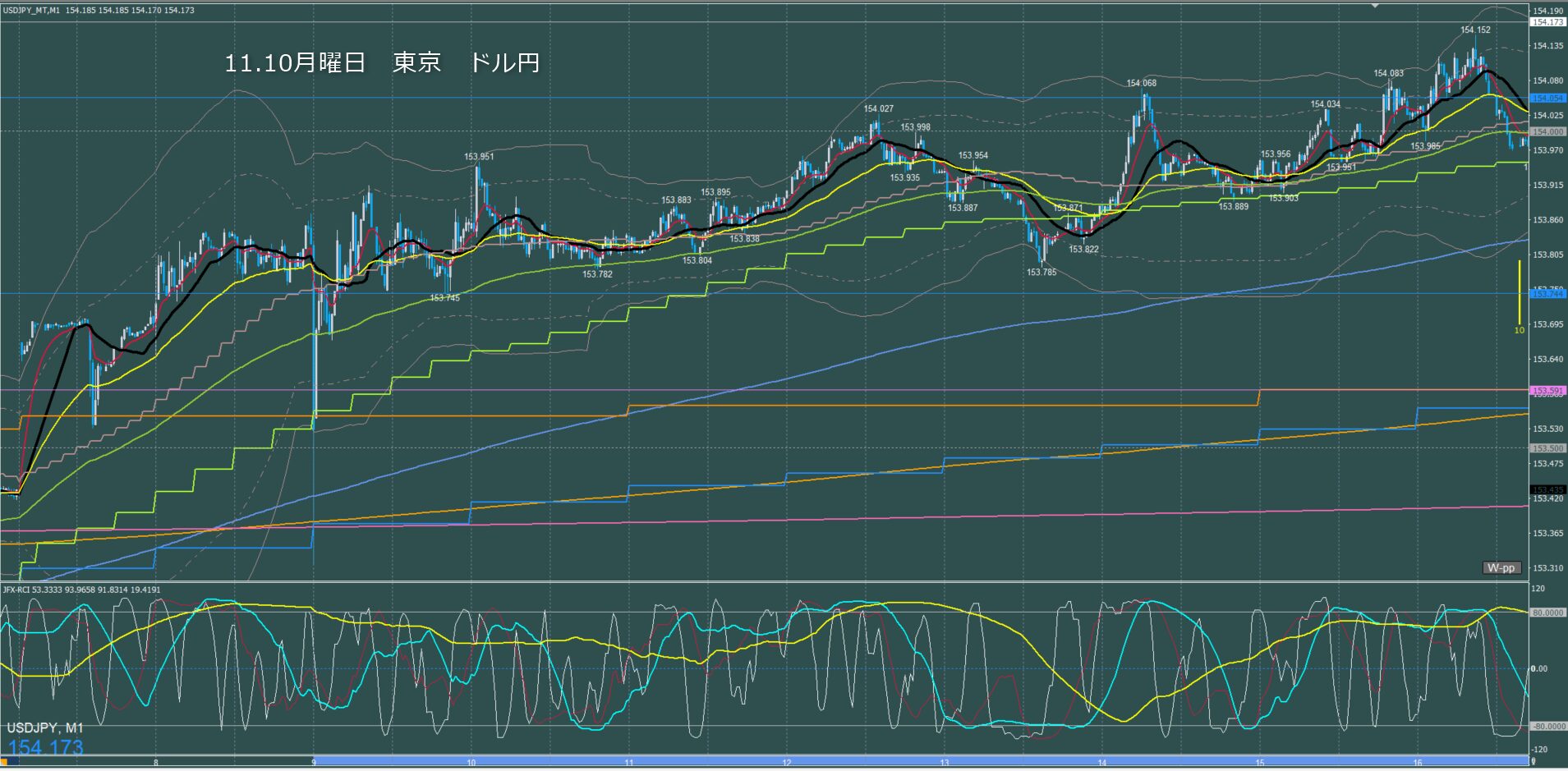This screenshot has height=771, width=1568.
Task: Click the W-pp button on the chart
Action: tap(1501, 568)
